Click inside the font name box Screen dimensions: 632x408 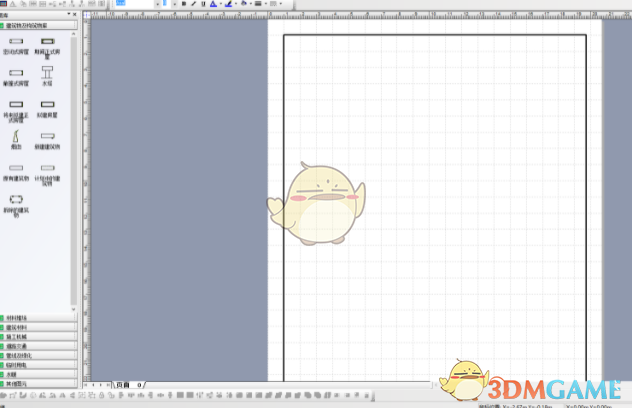pyautogui.click(x=134, y=4)
